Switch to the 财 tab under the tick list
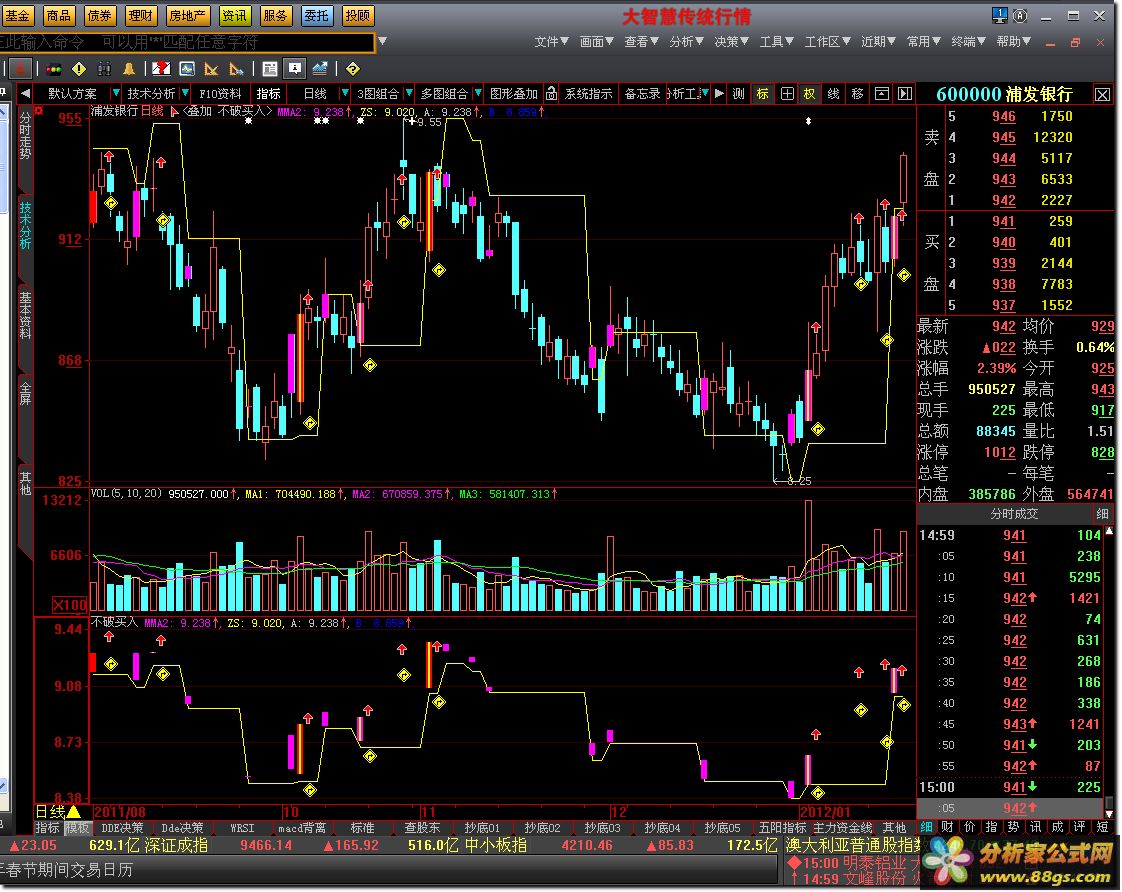 pos(947,827)
